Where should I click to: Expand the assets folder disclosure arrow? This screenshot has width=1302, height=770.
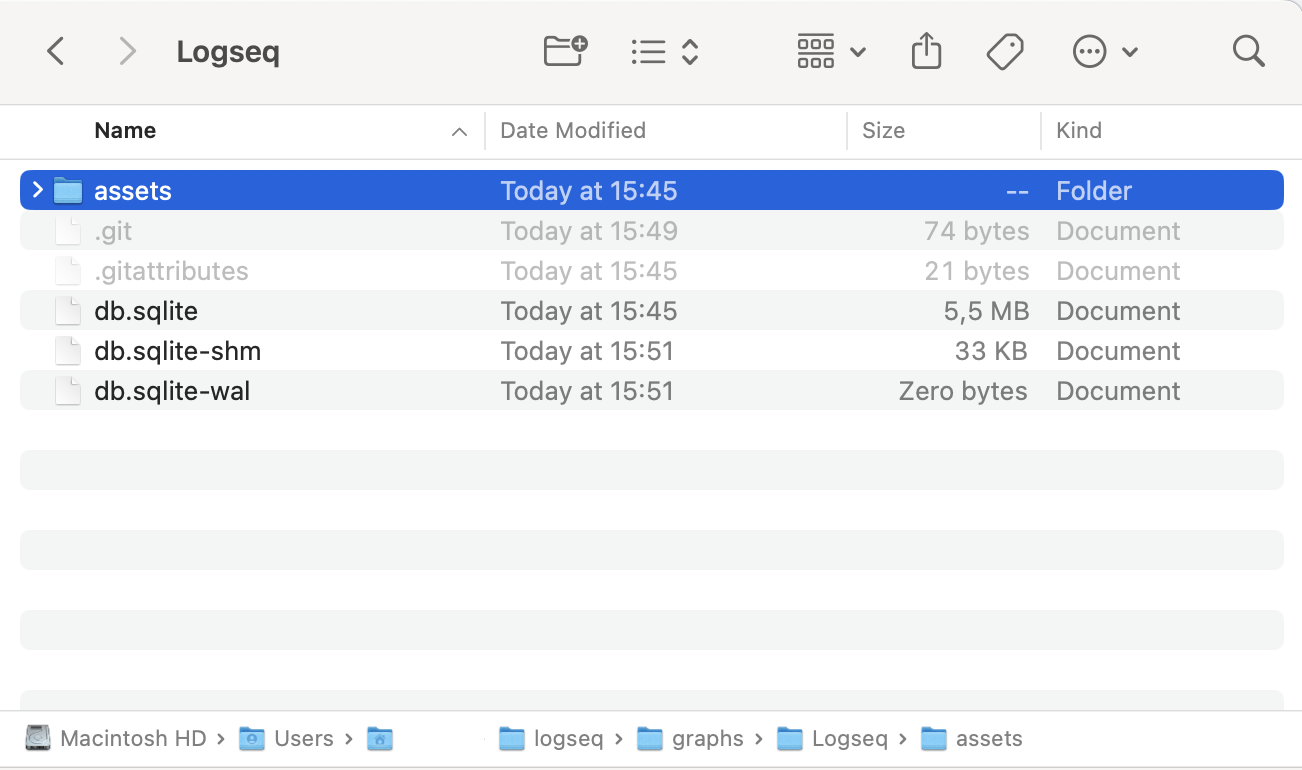point(37,190)
